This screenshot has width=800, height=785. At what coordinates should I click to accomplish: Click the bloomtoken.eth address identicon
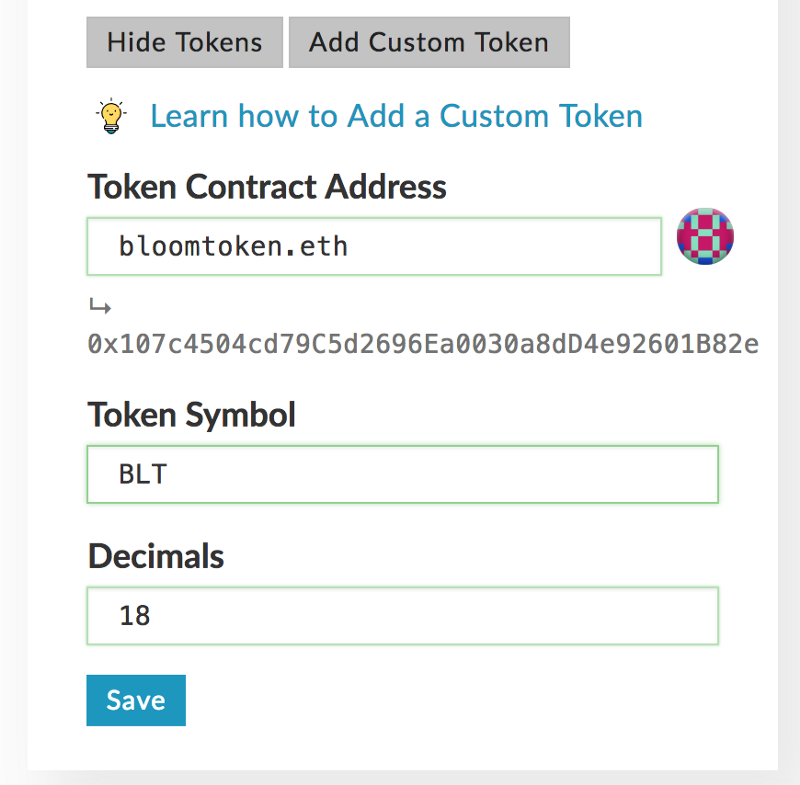click(x=705, y=236)
